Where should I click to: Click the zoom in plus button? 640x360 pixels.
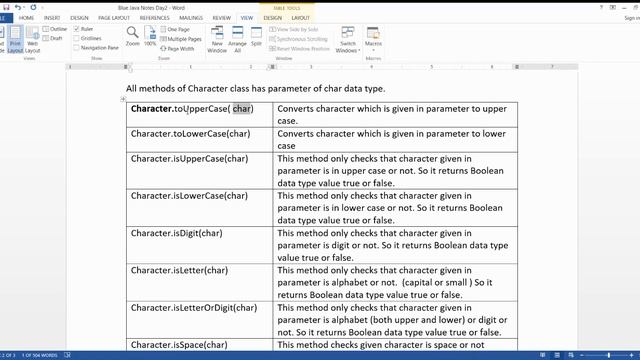[x=631, y=355]
